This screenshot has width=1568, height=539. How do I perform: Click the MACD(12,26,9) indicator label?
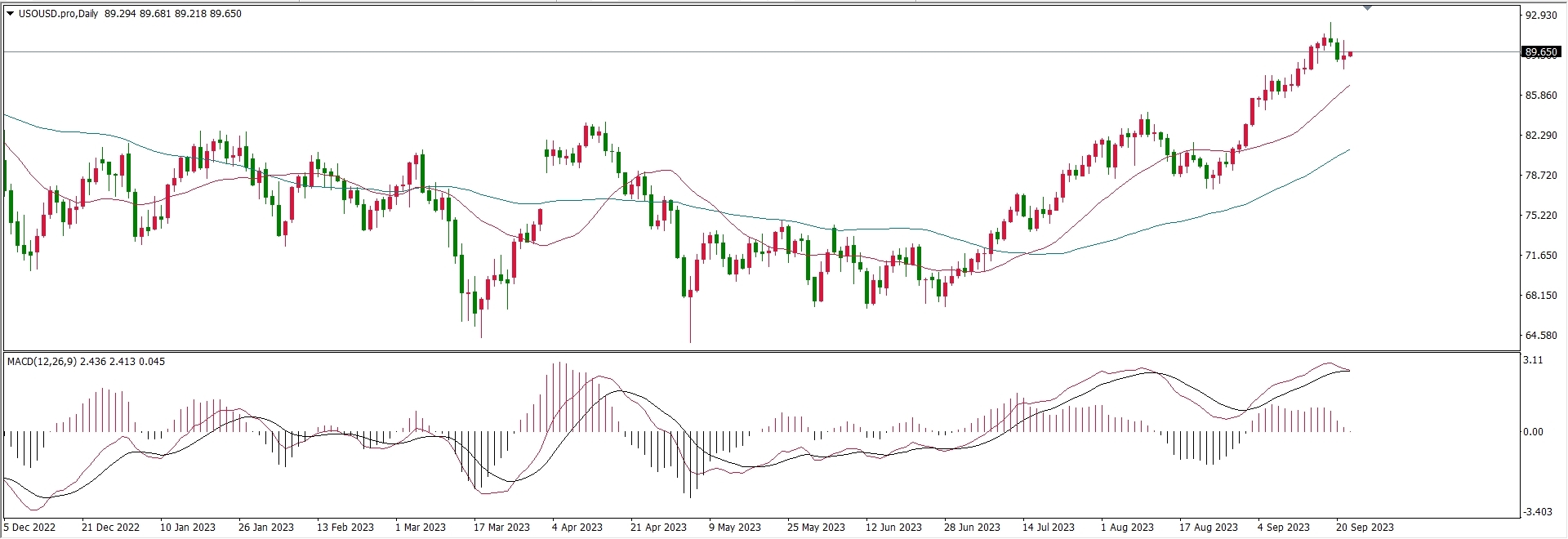point(42,361)
